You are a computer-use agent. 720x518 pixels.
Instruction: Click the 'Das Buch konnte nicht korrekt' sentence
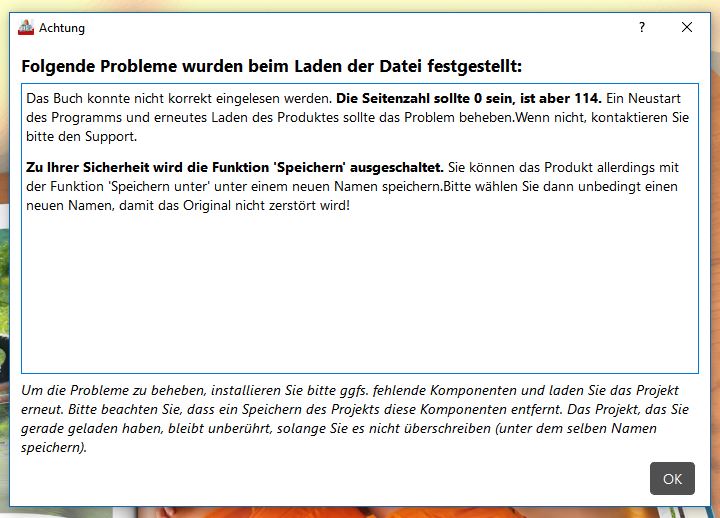pyautogui.click(x=179, y=98)
